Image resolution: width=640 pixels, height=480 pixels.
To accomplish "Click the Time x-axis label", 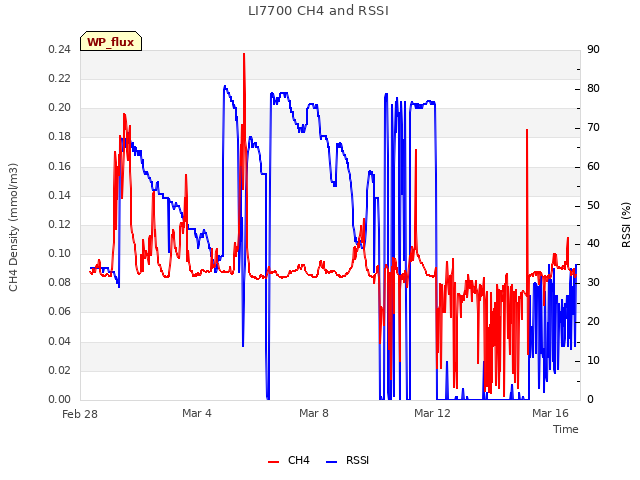I will (566, 429).
